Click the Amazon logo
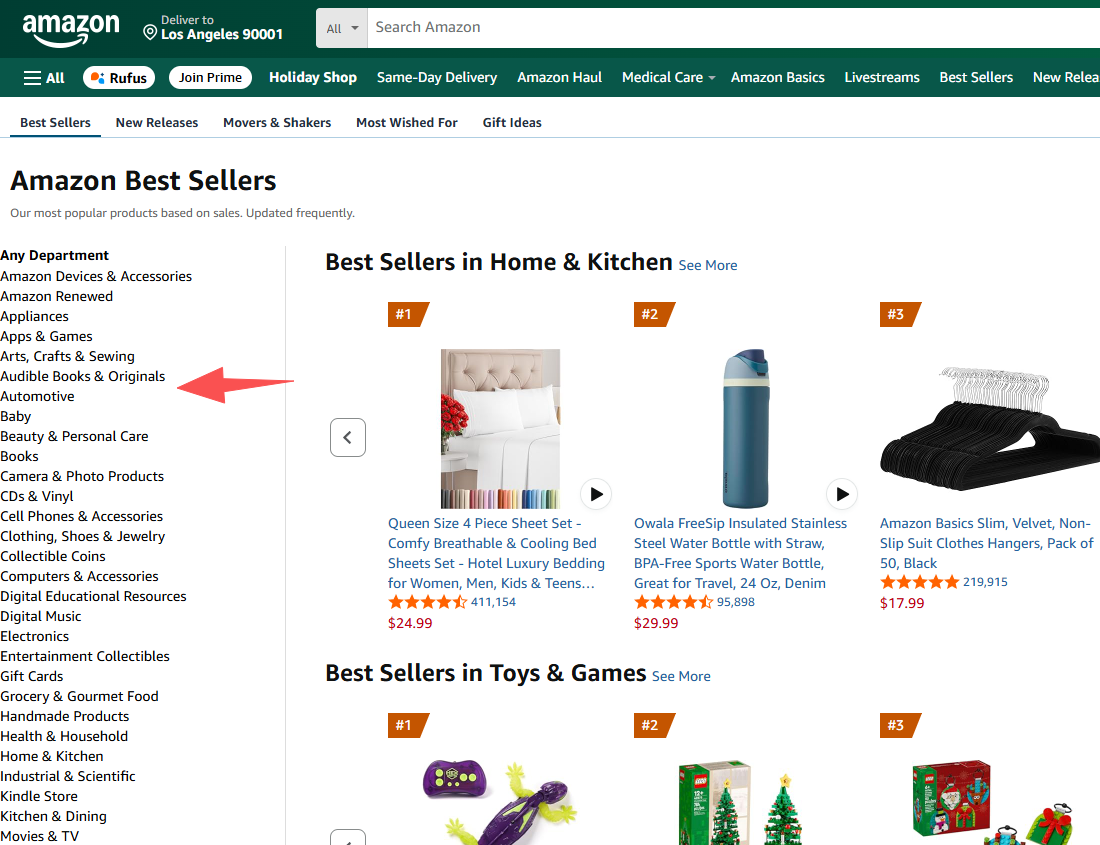This screenshot has height=845, width=1100. coord(70,29)
